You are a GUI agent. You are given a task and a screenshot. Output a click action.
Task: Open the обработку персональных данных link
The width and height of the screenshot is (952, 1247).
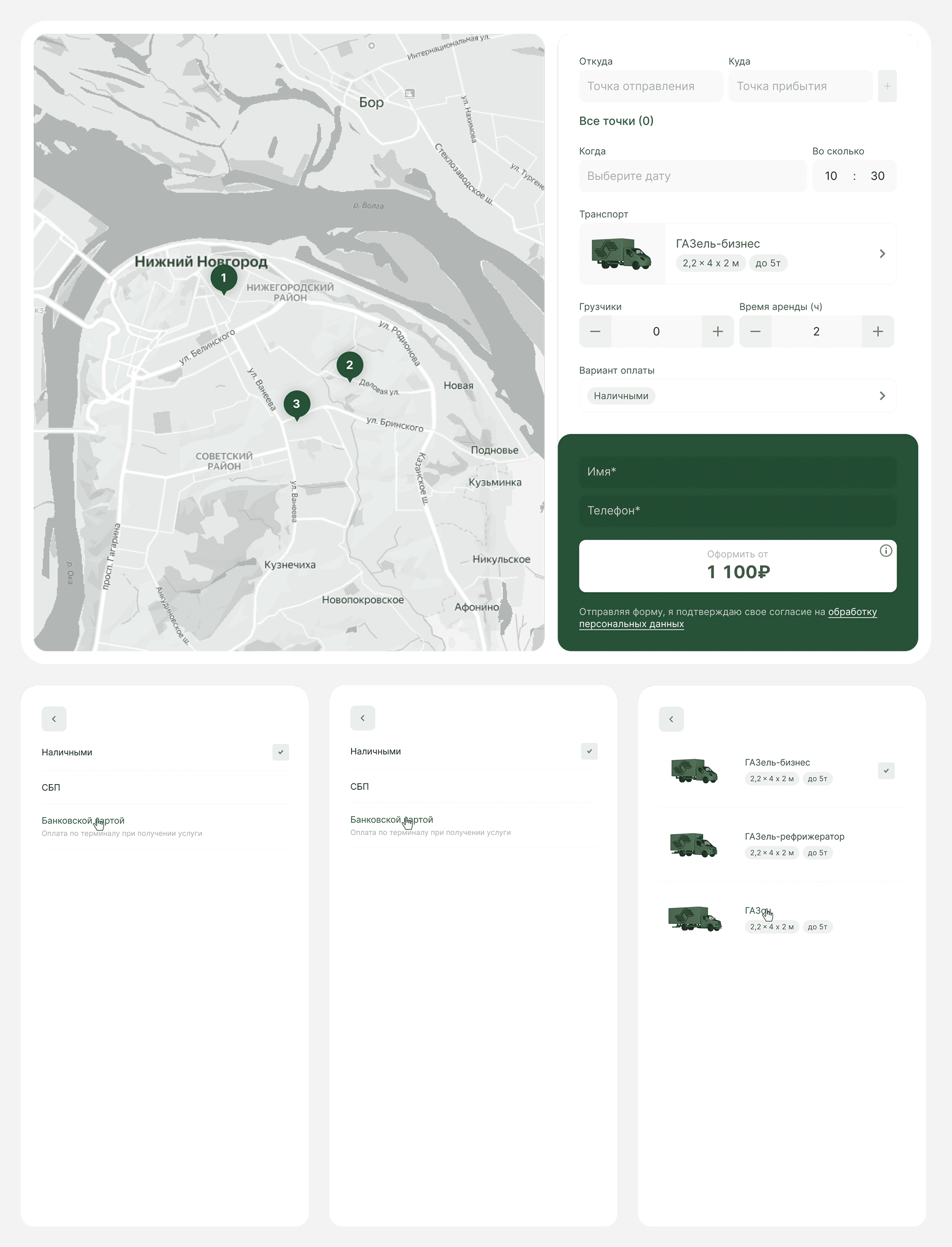click(x=852, y=612)
